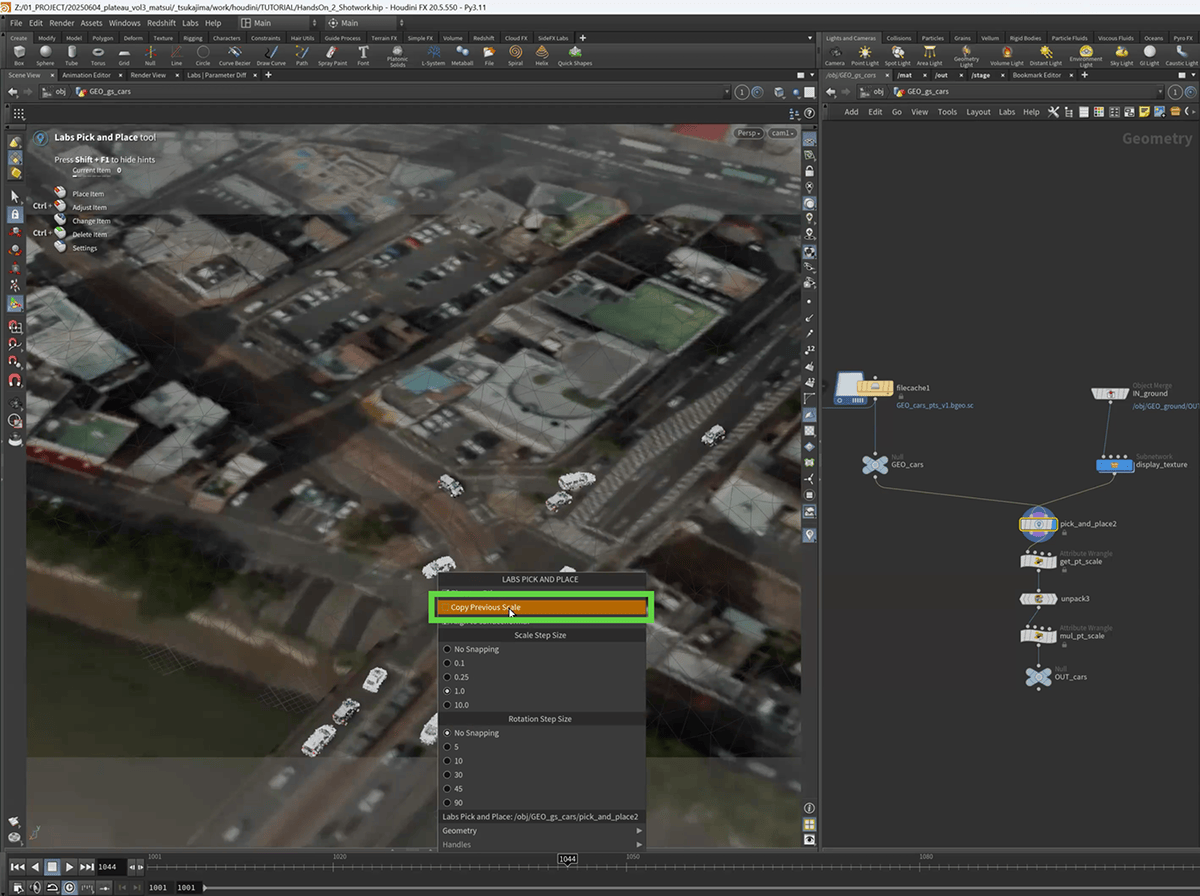1200x896 pixels.
Task: Choose No Snapping for scale step
Action: 475,649
